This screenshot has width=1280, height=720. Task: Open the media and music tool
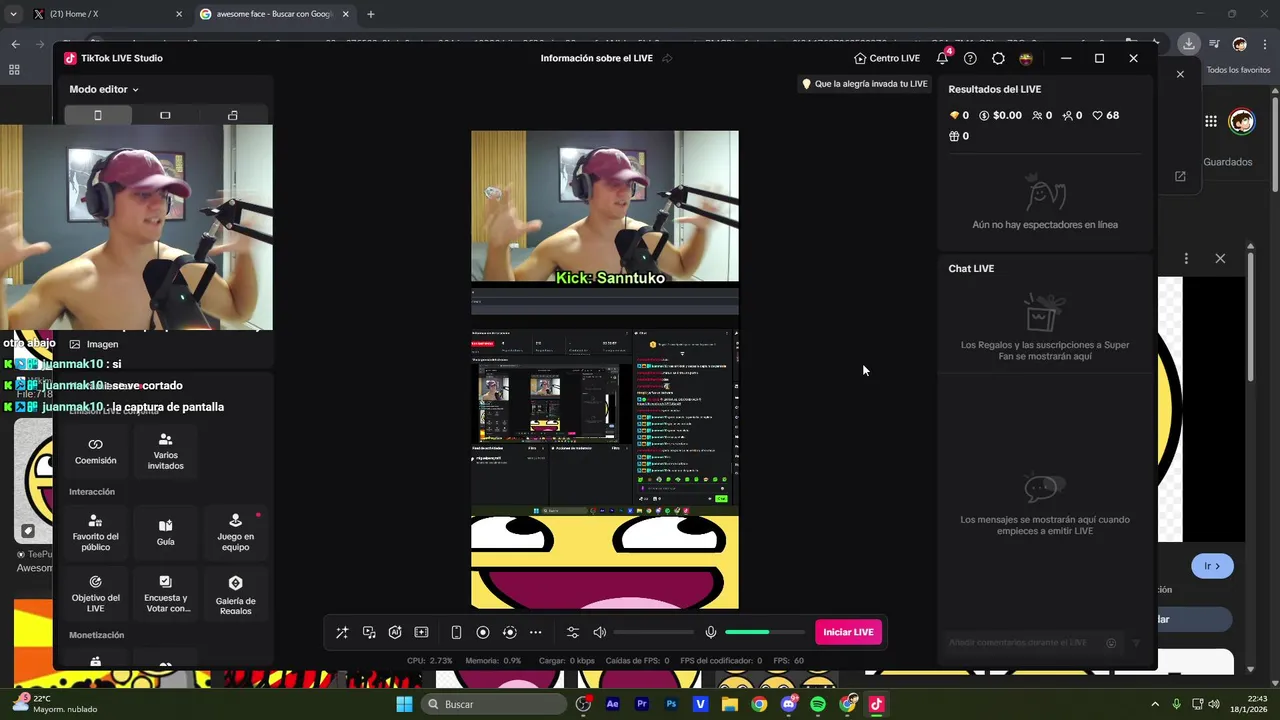pyautogui.click(x=369, y=632)
